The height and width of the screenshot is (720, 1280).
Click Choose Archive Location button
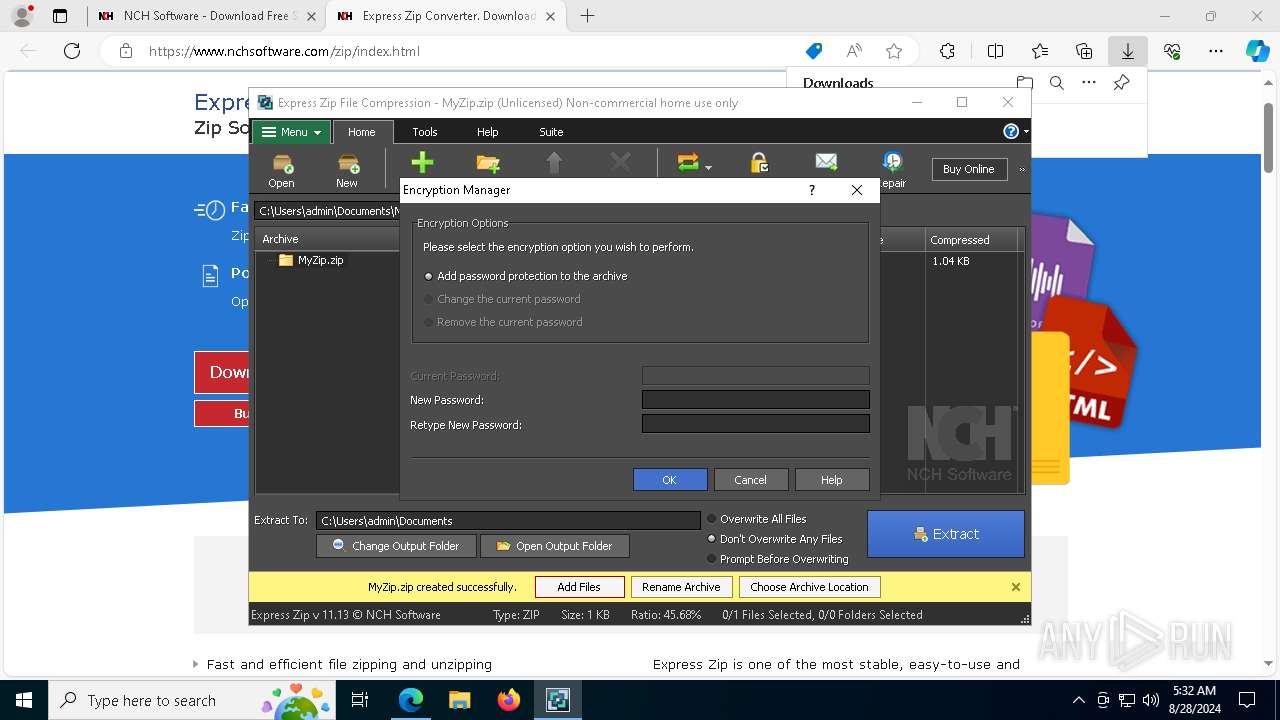click(809, 587)
